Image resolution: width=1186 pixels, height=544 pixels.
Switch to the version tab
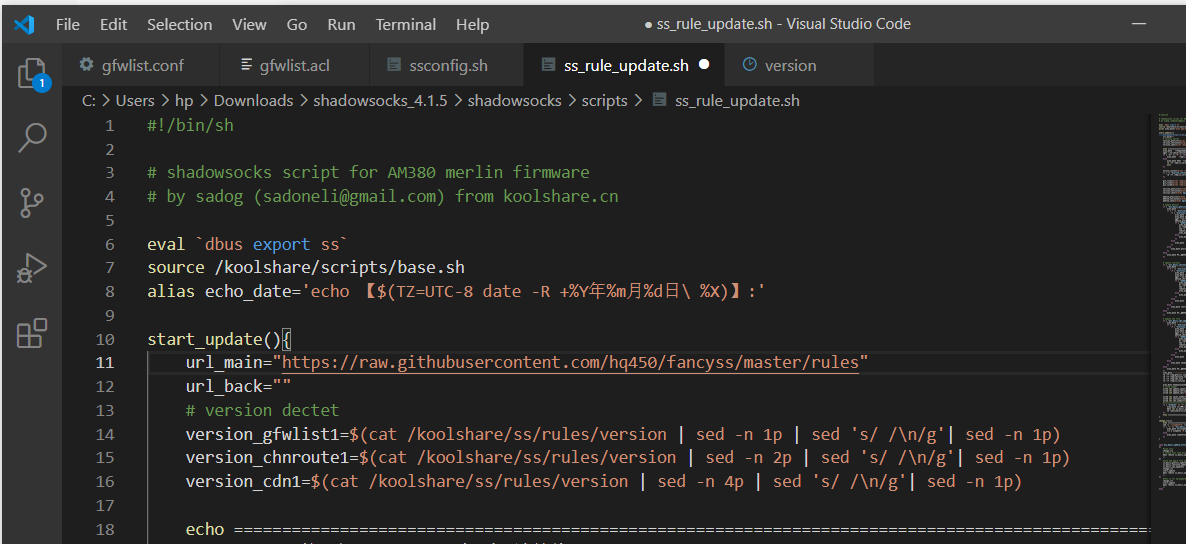(799, 65)
